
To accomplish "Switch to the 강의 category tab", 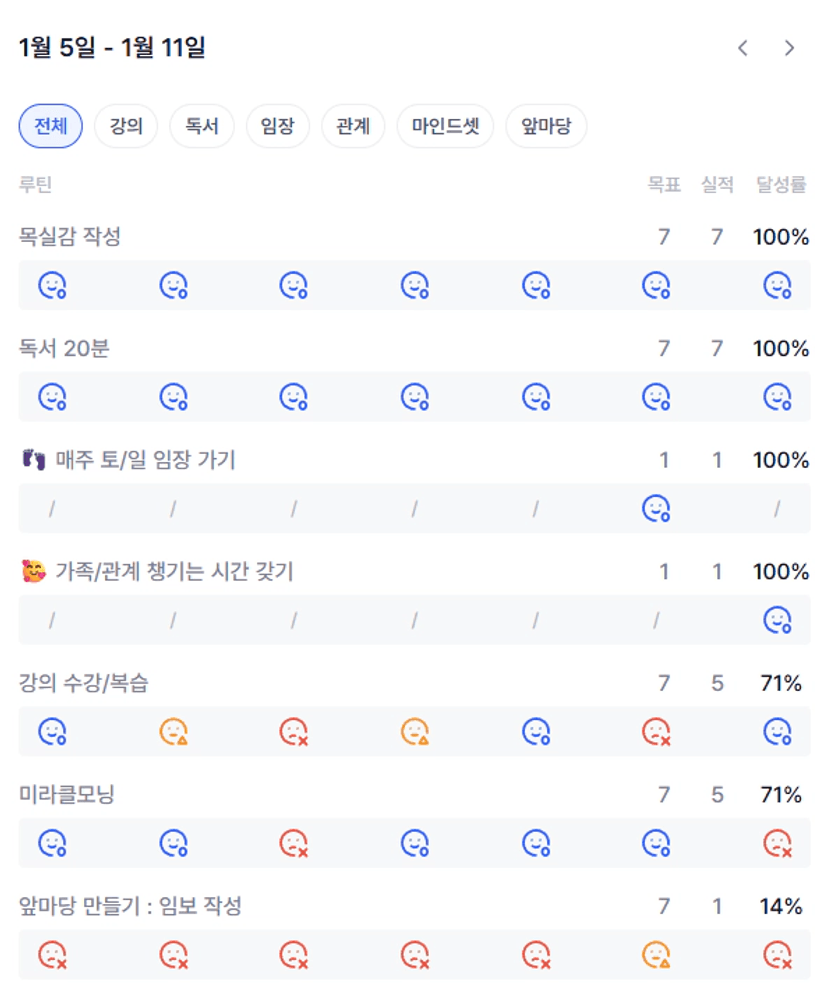I will click(x=126, y=127).
